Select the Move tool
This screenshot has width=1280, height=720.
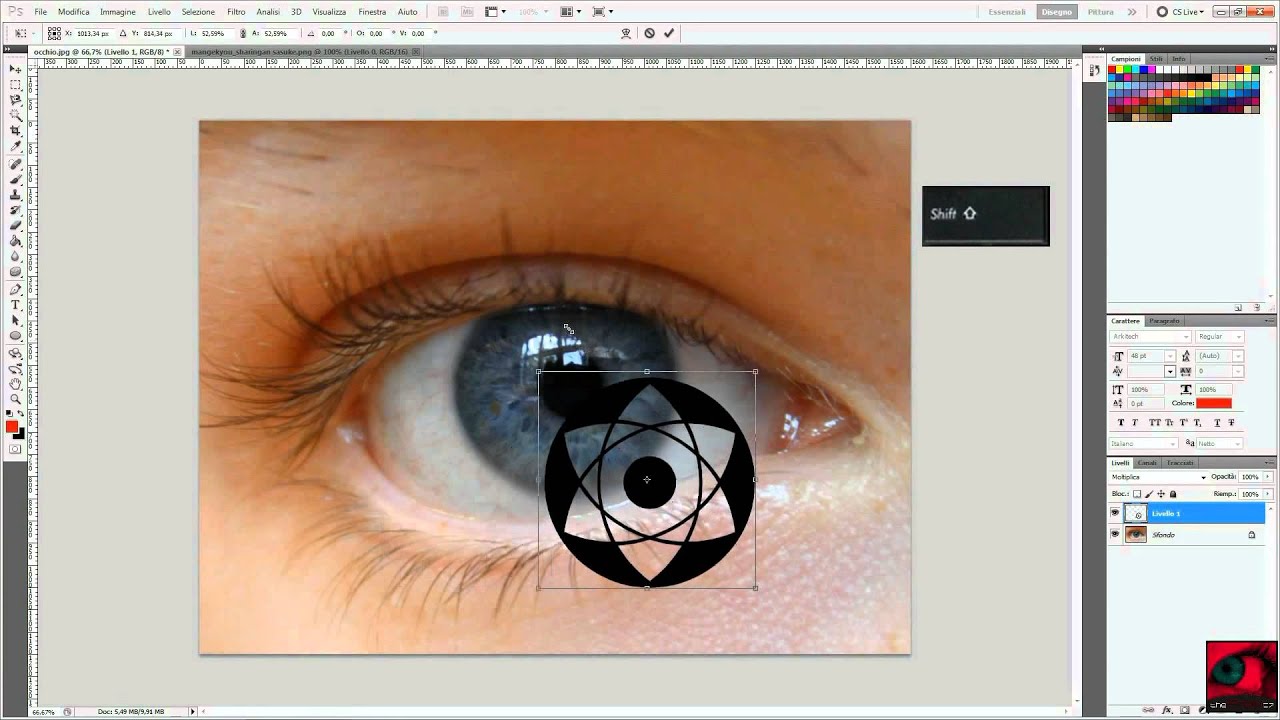pyautogui.click(x=15, y=69)
